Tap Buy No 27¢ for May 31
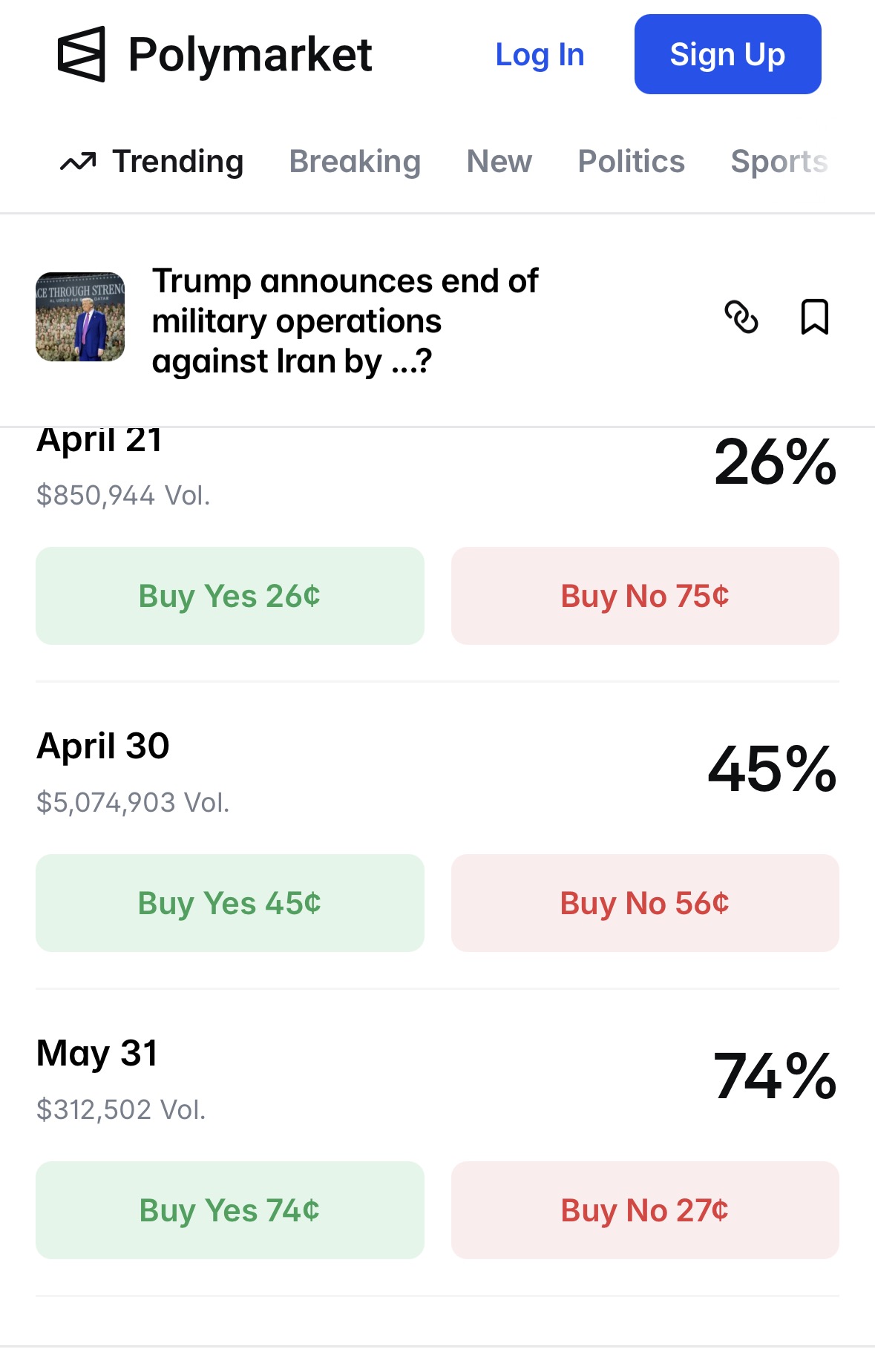 coord(645,1210)
